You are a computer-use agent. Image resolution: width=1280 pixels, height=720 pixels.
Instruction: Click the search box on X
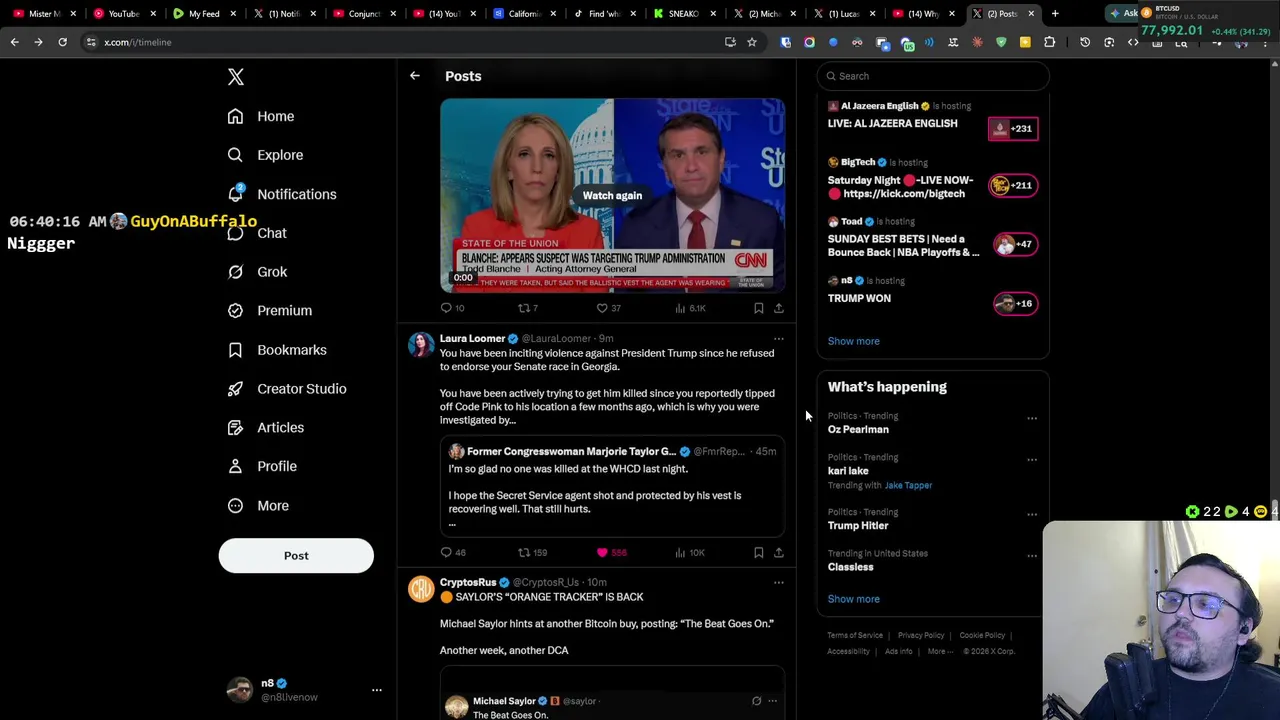click(932, 76)
